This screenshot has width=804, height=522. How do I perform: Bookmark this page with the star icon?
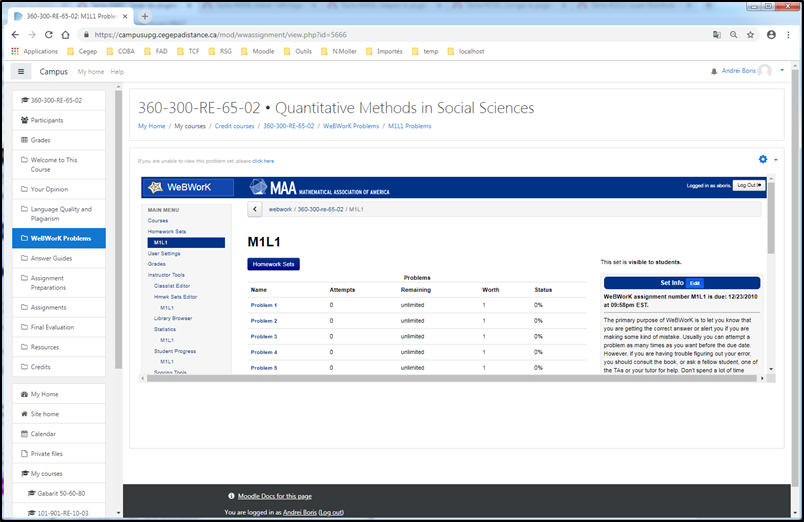pyautogui.click(x=749, y=34)
